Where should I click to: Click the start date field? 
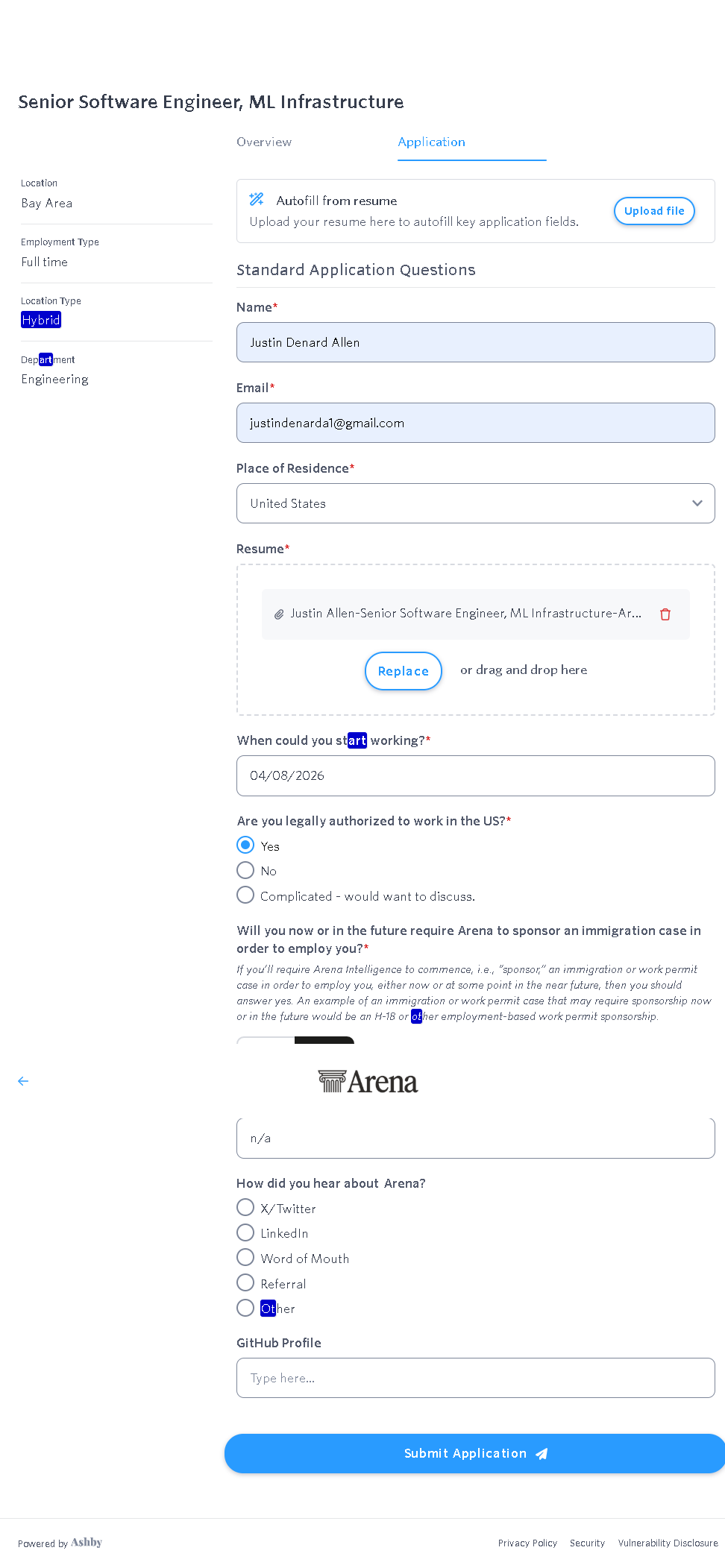click(x=475, y=775)
